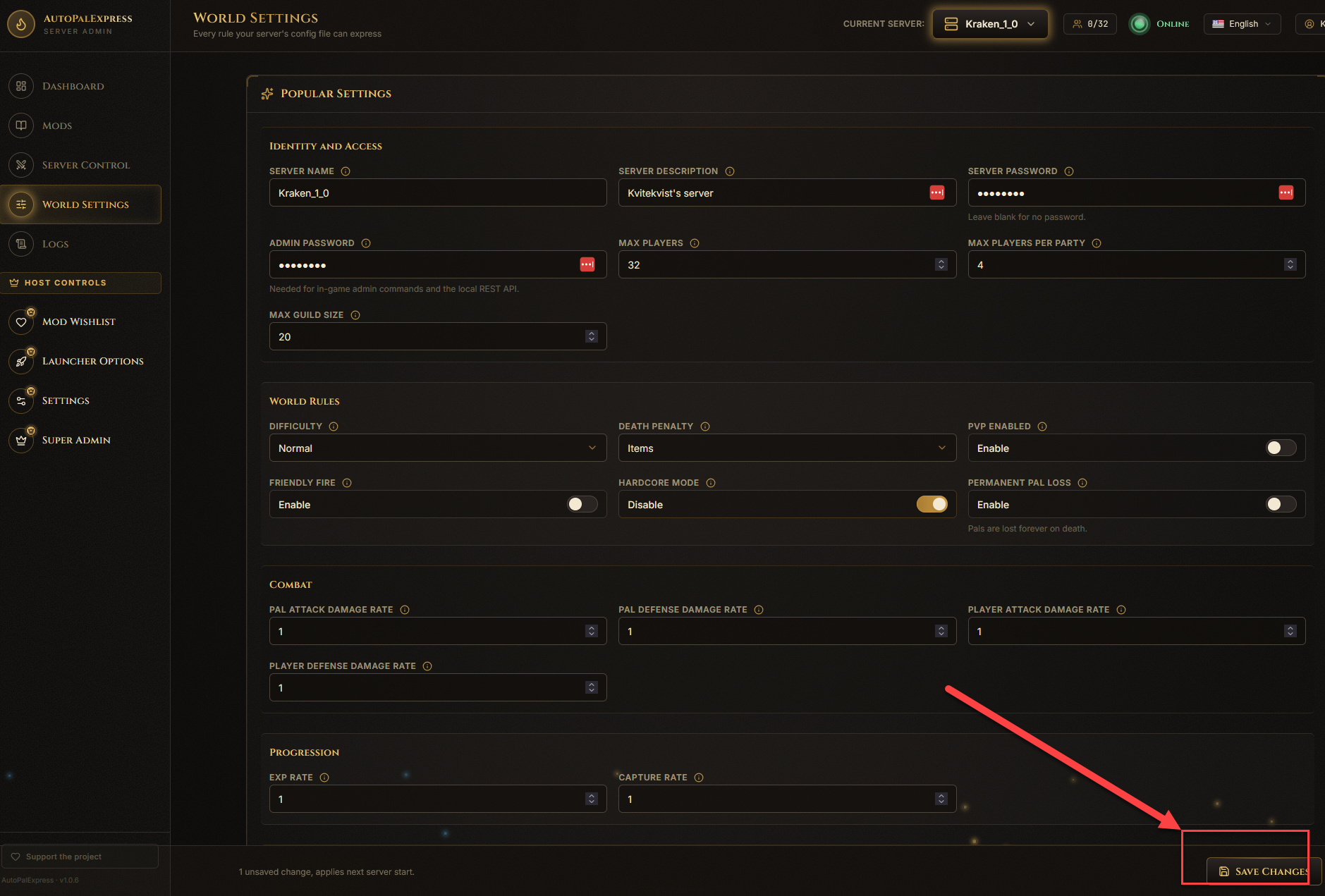1325x896 pixels.
Task: Adjust Capture Rate stepper arrows
Action: coord(941,799)
